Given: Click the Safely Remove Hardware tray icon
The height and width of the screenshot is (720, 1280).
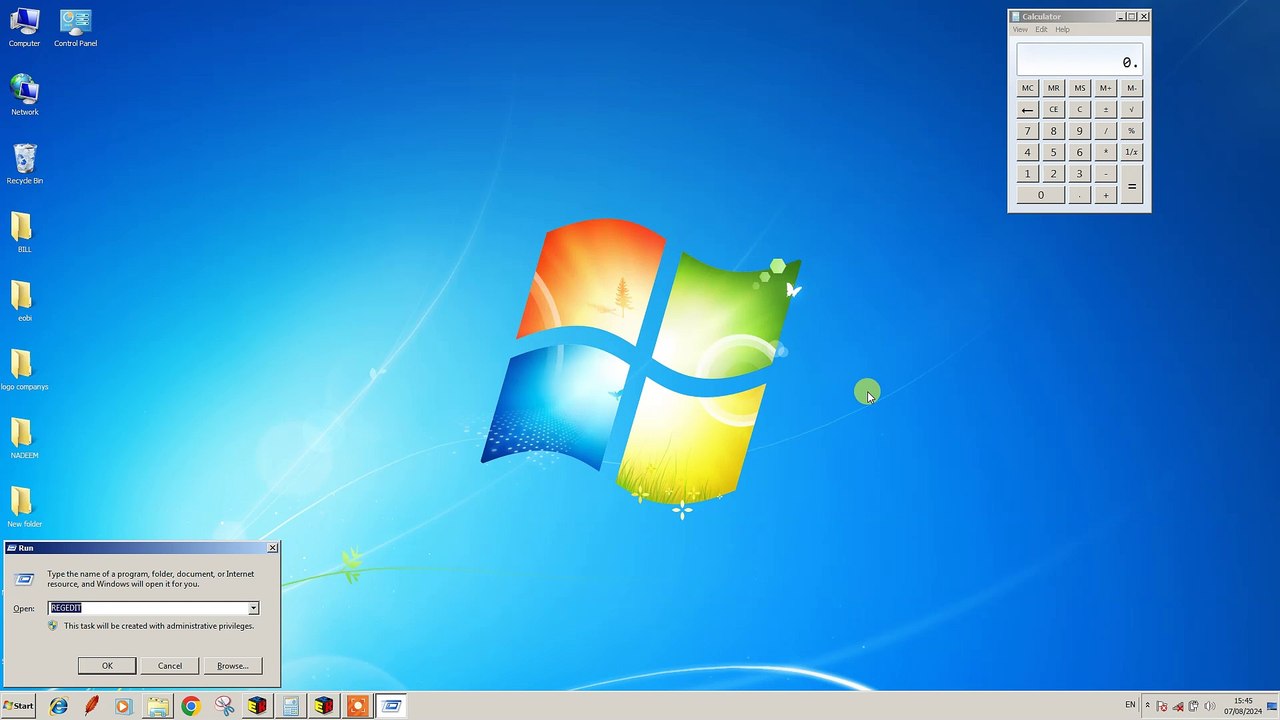Looking at the screenshot, I should pos(1193,706).
